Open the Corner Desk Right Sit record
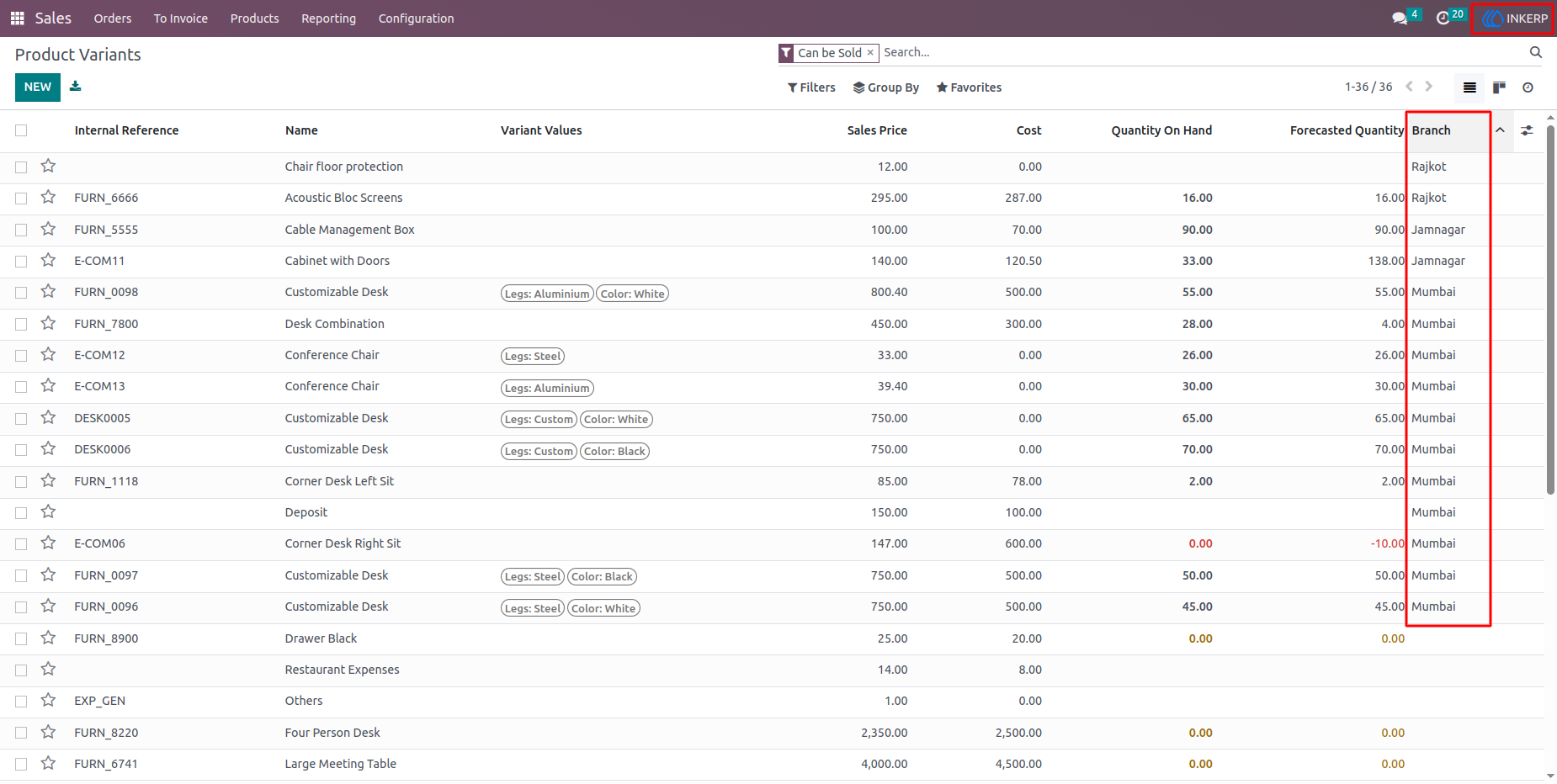The image size is (1557, 784). point(343,543)
